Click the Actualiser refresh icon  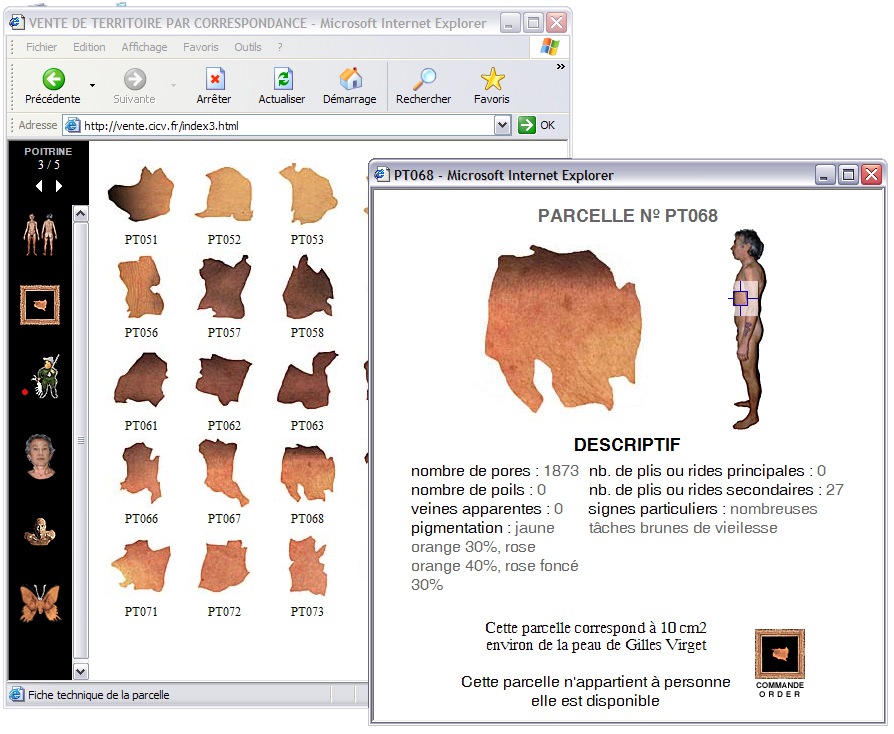283,79
